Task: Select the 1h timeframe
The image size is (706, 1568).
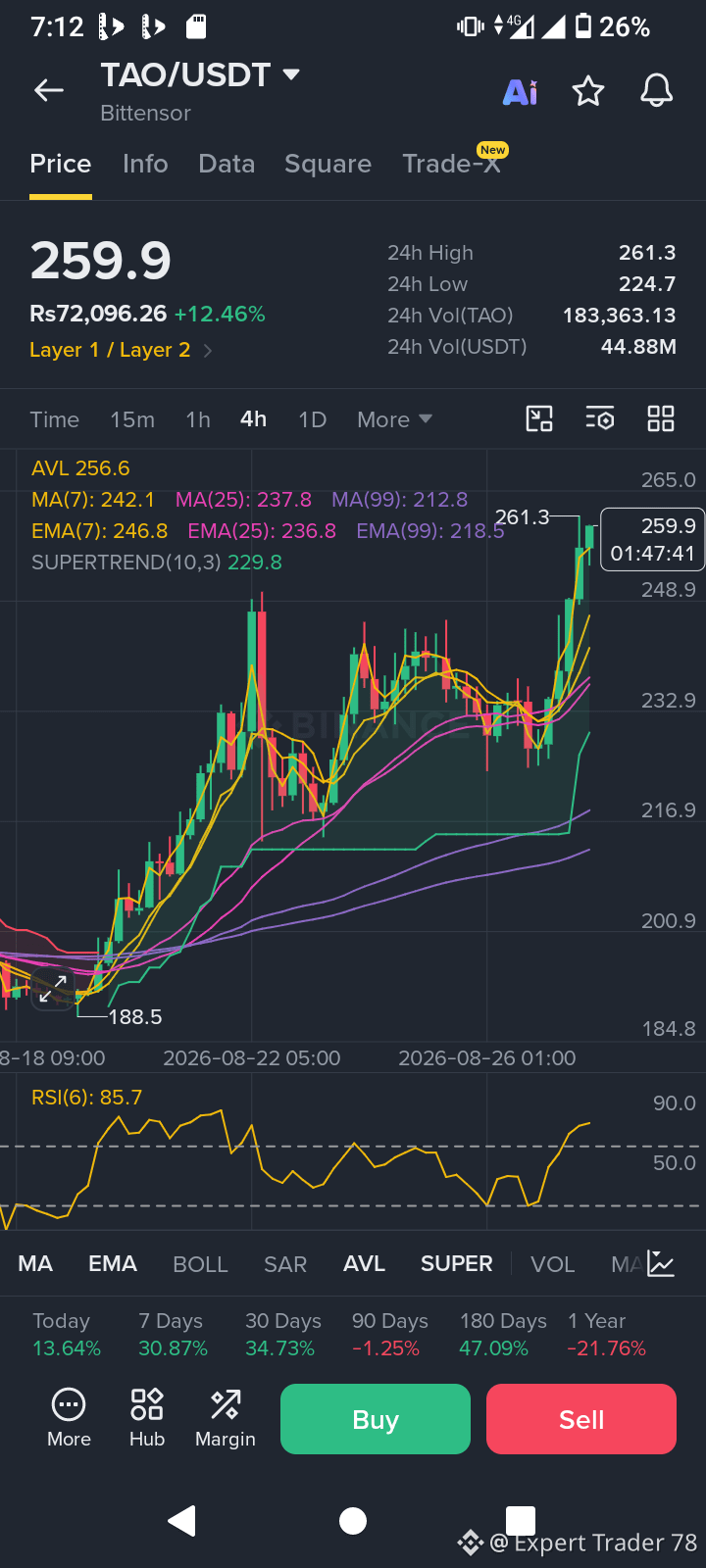Action: 198,419
